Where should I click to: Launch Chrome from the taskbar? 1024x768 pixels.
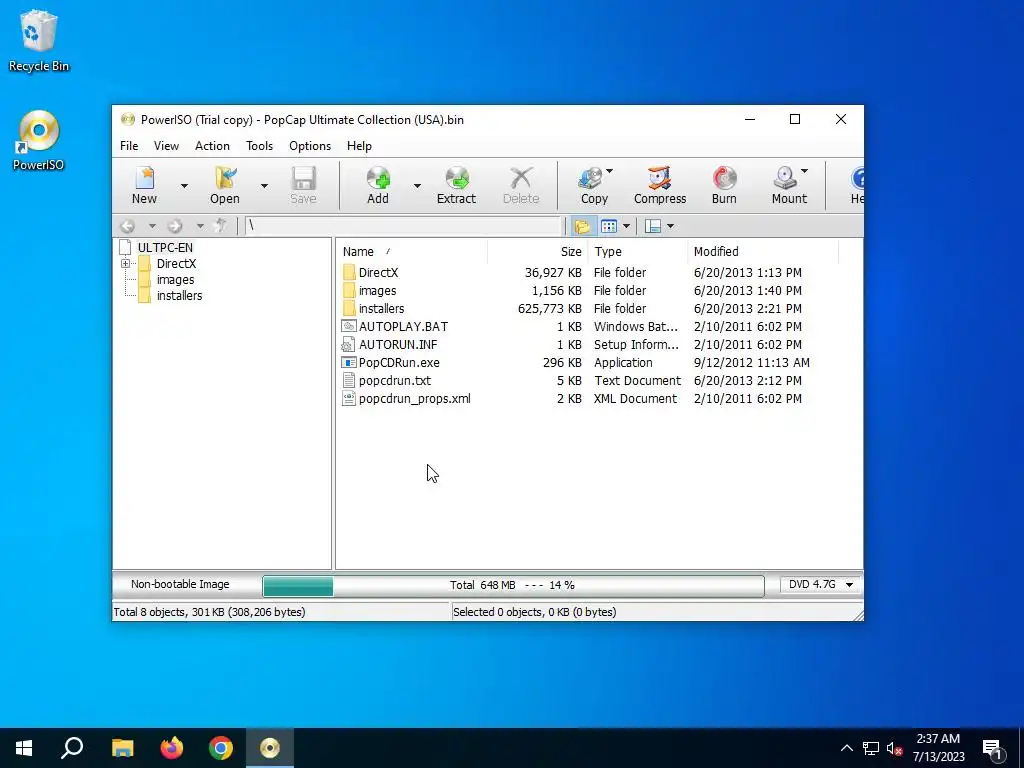[x=221, y=748]
